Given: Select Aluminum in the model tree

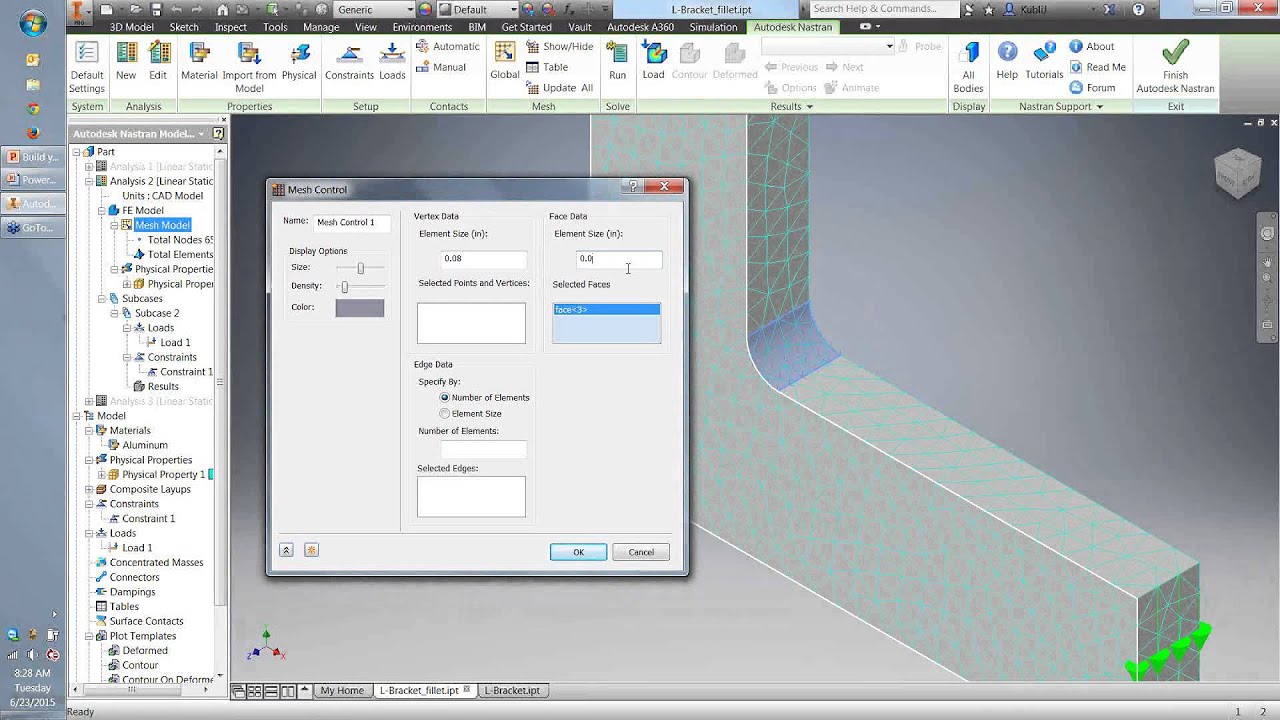Looking at the screenshot, I should tap(145, 445).
